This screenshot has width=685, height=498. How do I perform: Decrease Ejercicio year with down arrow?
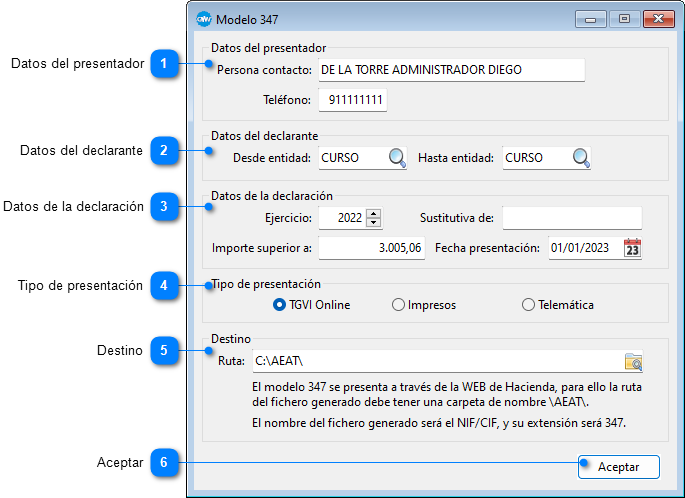(x=373, y=223)
